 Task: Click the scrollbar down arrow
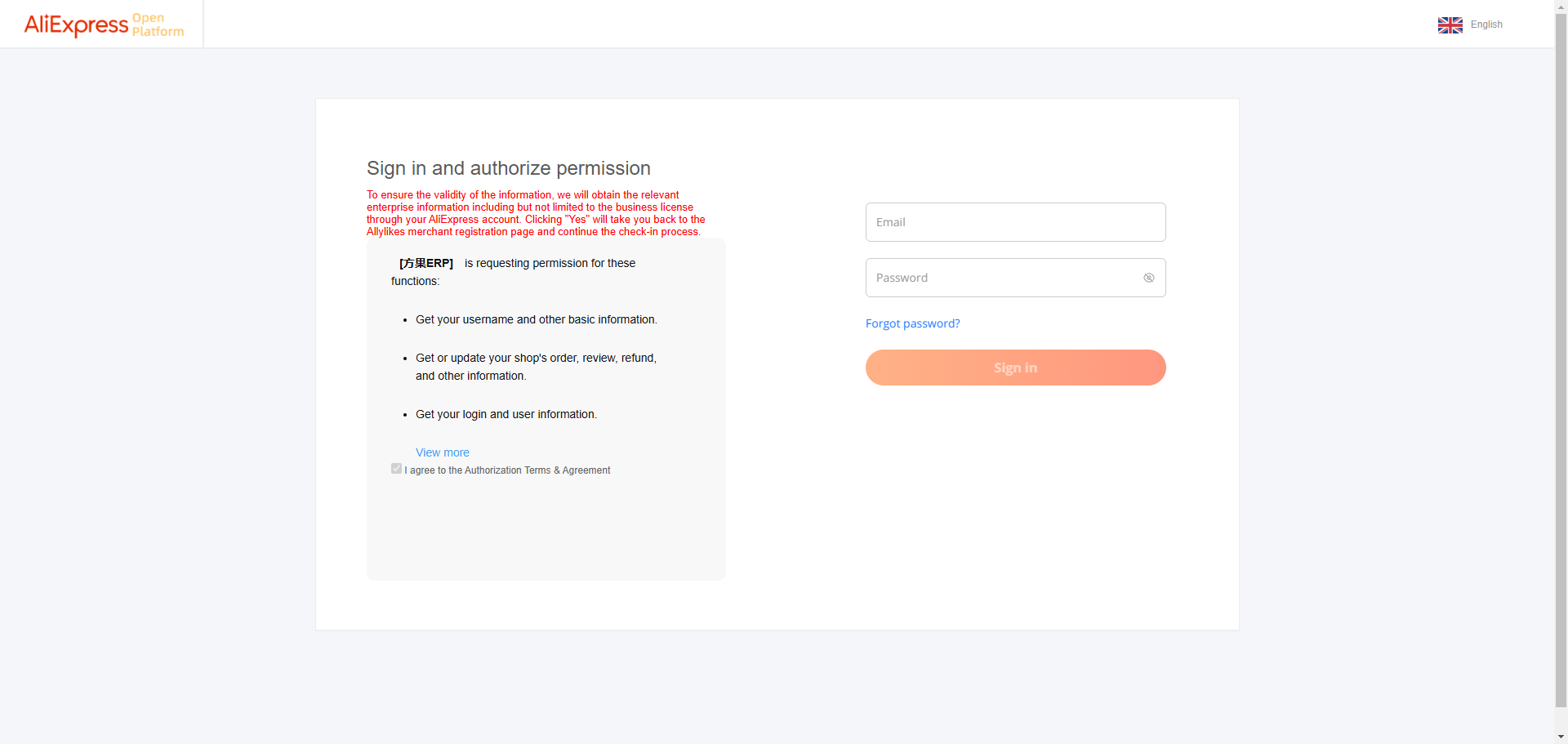coord(1561,737)
